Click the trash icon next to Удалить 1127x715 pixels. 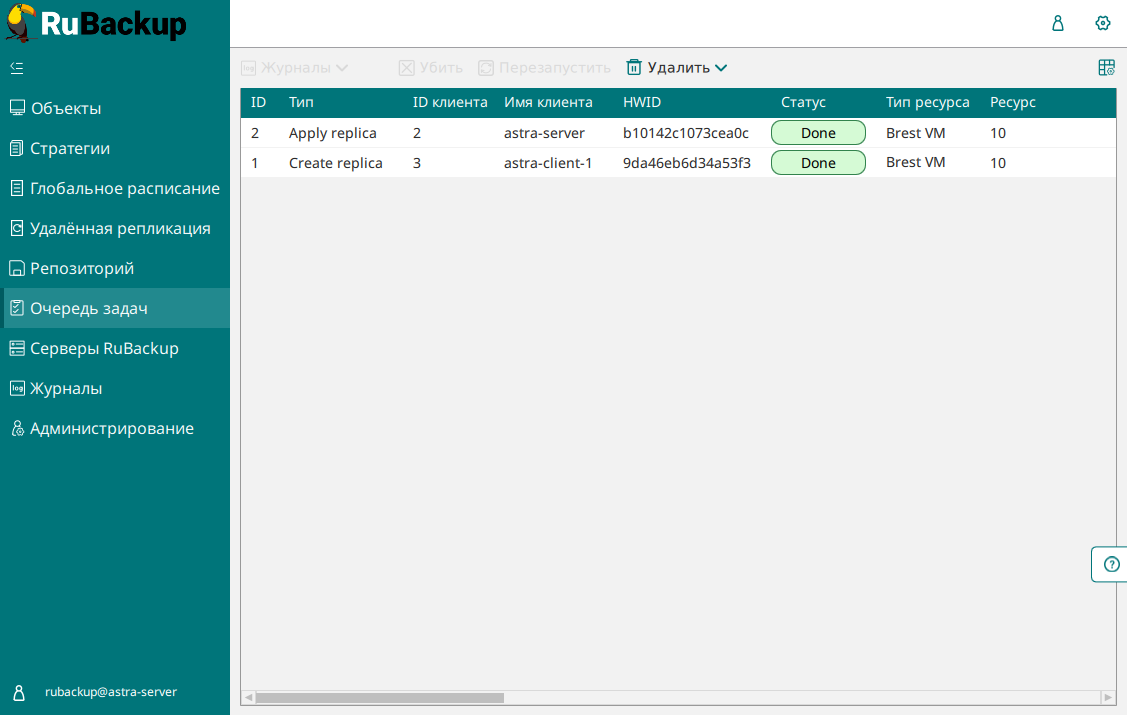(x=634, y=68)
